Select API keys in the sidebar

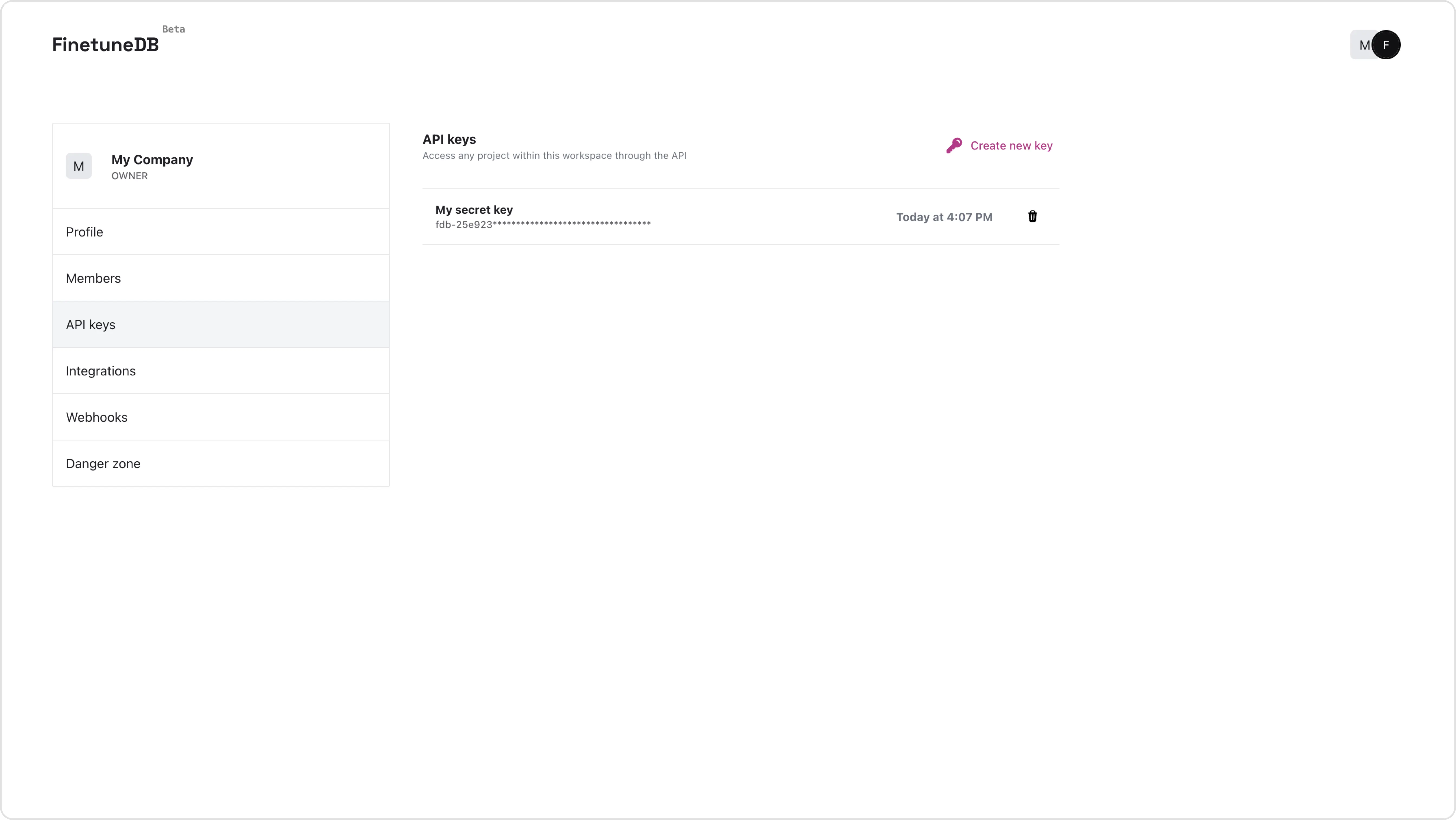(90, 325)
